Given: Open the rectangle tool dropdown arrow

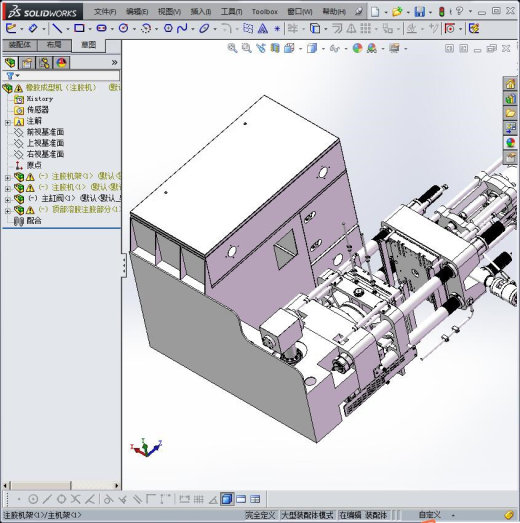Looking at the screenshot, I should 90,29.
